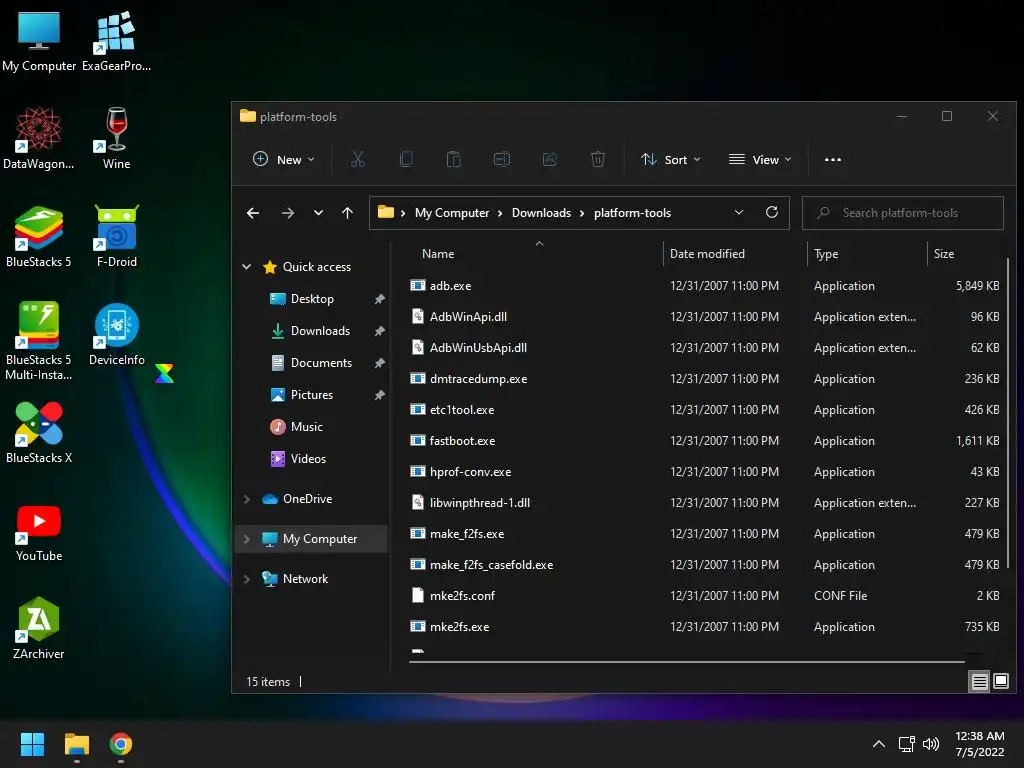The height and width of the screenshot is (768, 1024).
Task: Click Downloads in the address breadcrumb
Action: pyautogui.click(x=541, y=213)
